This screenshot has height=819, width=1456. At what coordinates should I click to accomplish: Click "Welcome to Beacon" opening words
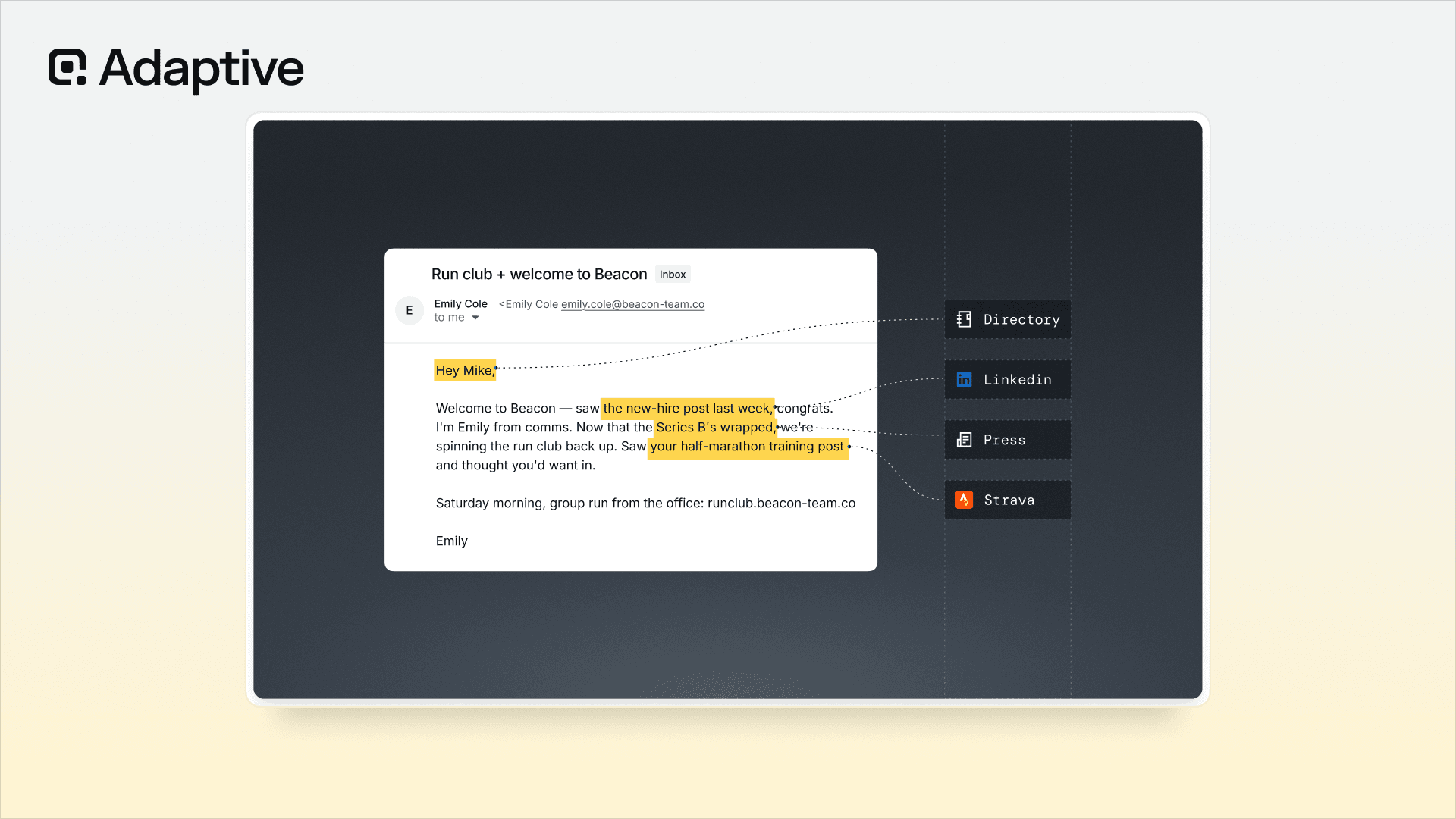(x=496, y=408)
